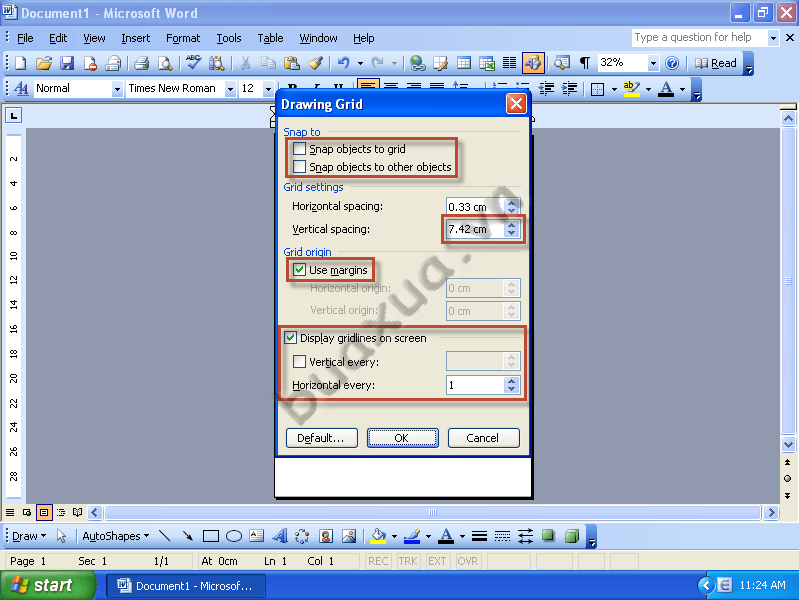Select the Rectangle drawing tool
Image resolution: width=799 pixels, height=600 pixels.
coord(210,536)
